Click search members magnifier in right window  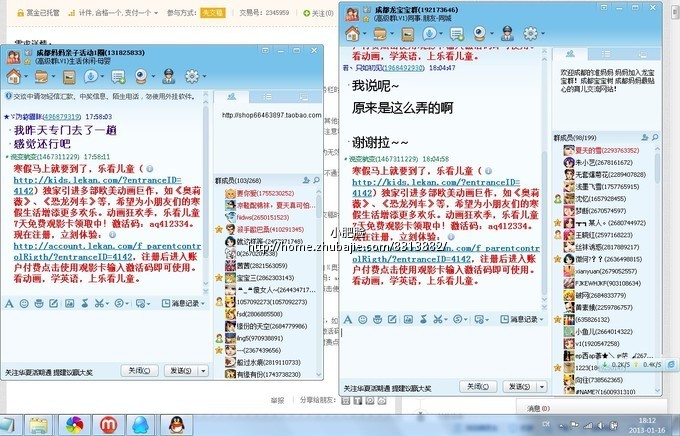tap(655, 137)
